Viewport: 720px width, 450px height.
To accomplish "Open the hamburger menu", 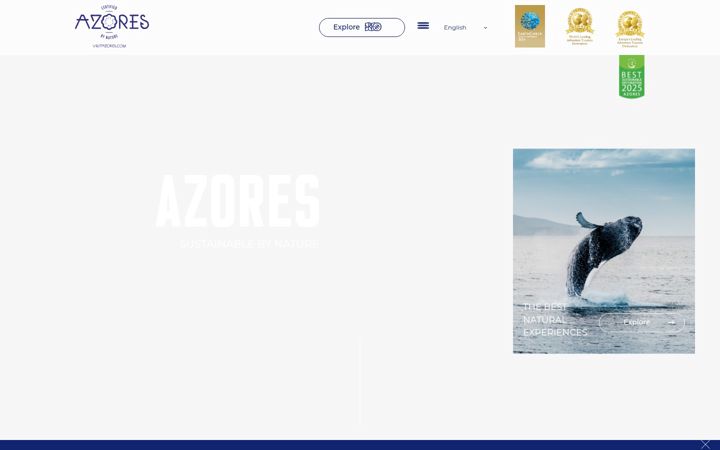I will (x=423, y=26).
